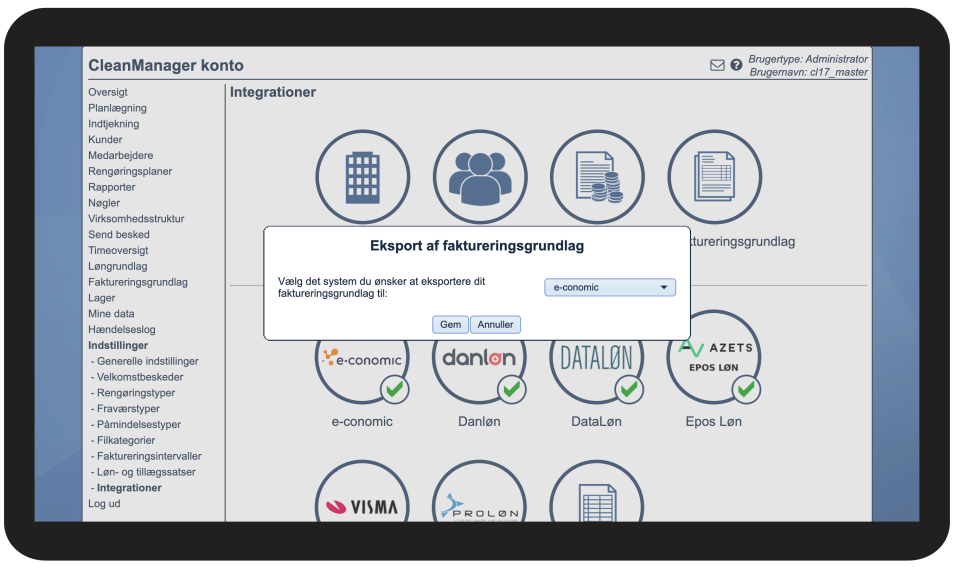Screen dimensions: 954x567
Task: Toggle the green checkmark on e-conomic
Action: pos(395,389)
